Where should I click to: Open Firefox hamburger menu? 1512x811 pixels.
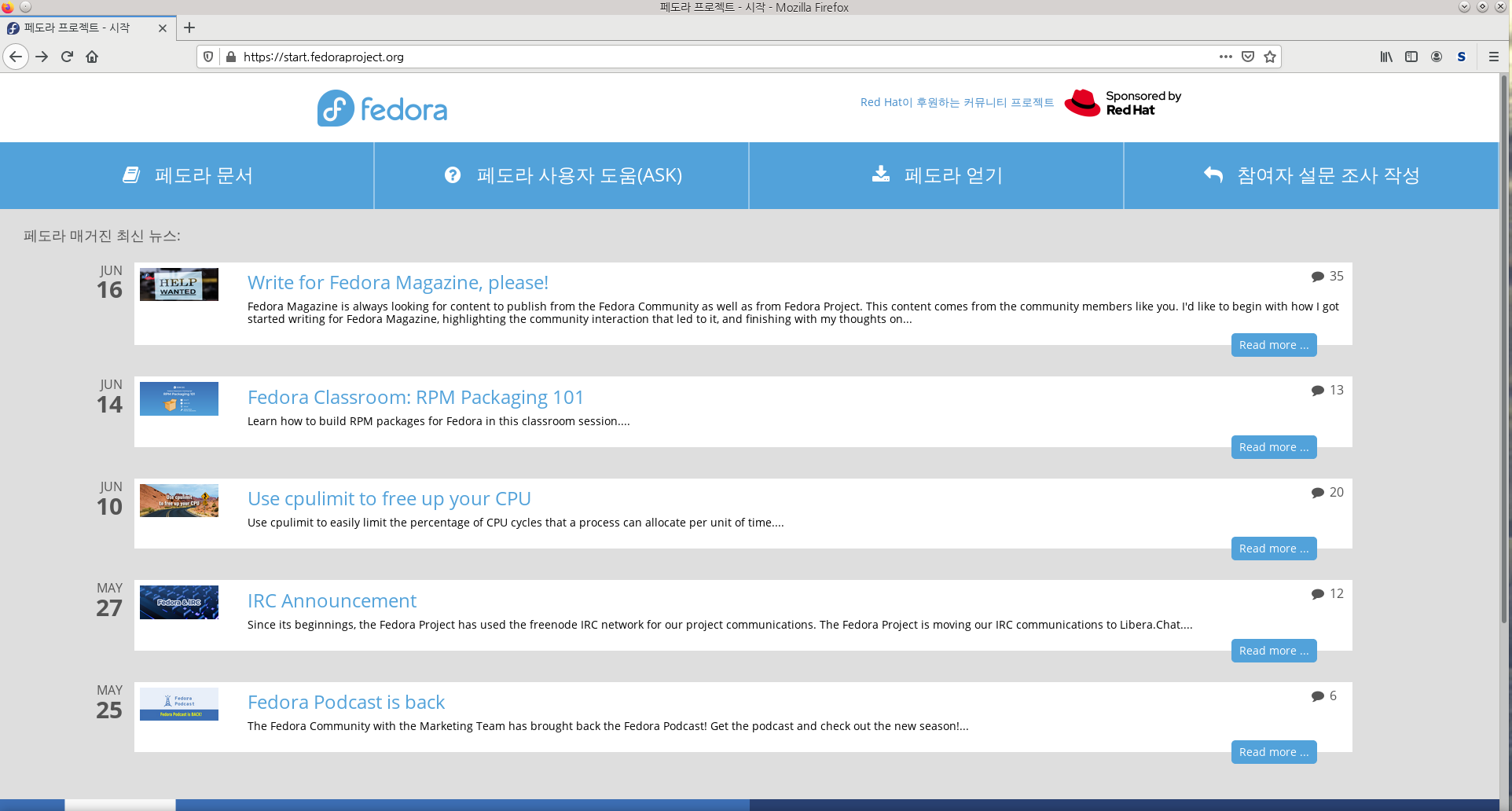coord(1494,57)
